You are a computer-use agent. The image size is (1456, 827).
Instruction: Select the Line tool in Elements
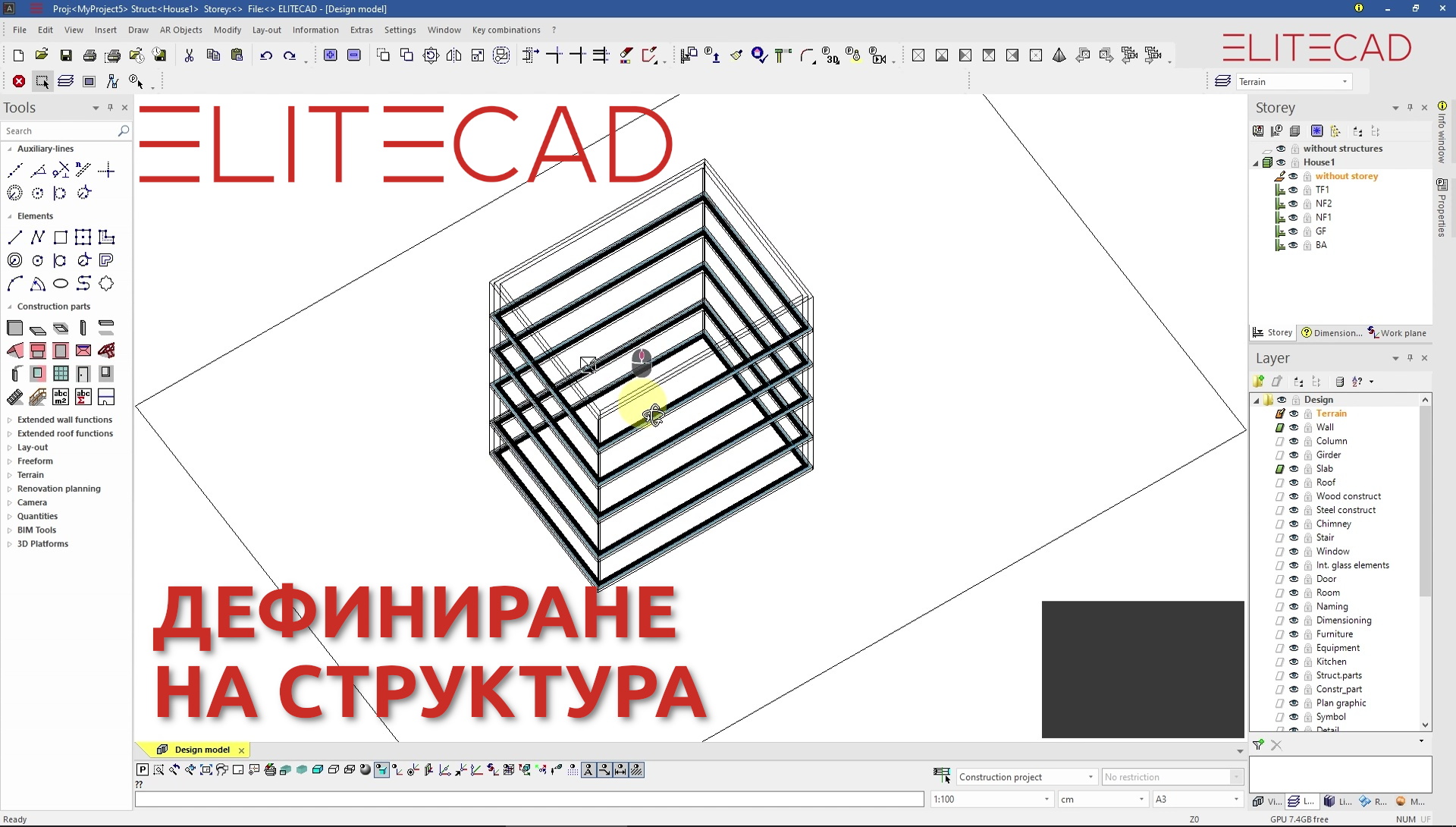pos(14,237)
